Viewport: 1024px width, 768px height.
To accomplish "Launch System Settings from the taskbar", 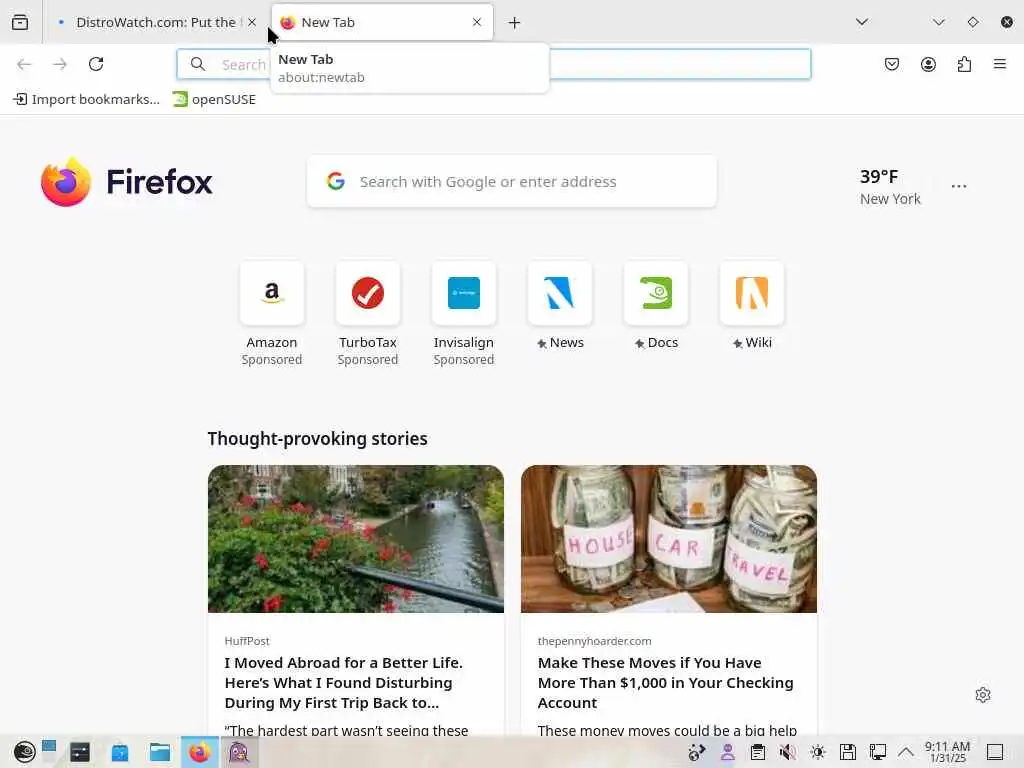I will 80,752.
